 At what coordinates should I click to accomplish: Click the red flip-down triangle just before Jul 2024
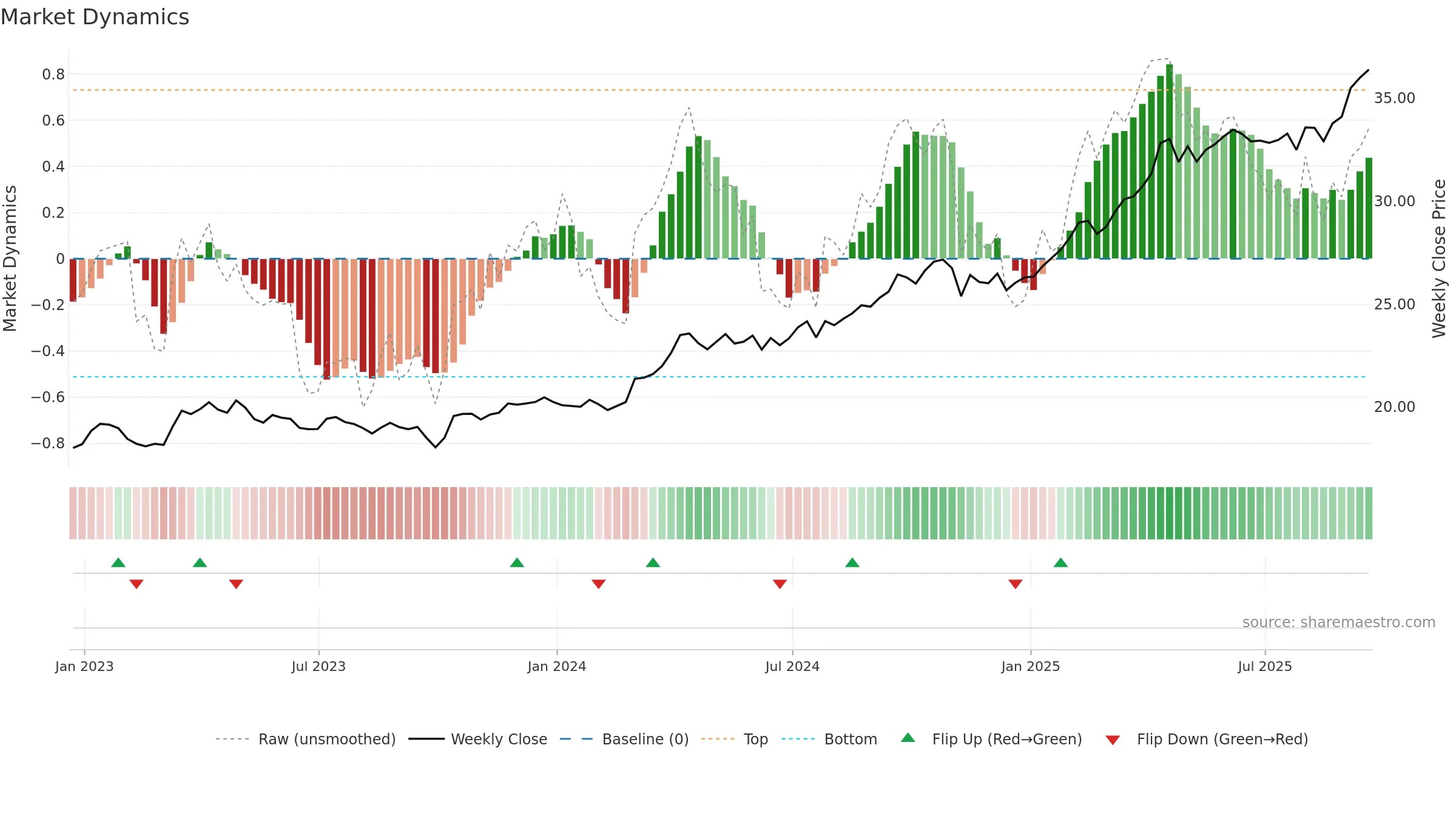(x=780, y=584)
